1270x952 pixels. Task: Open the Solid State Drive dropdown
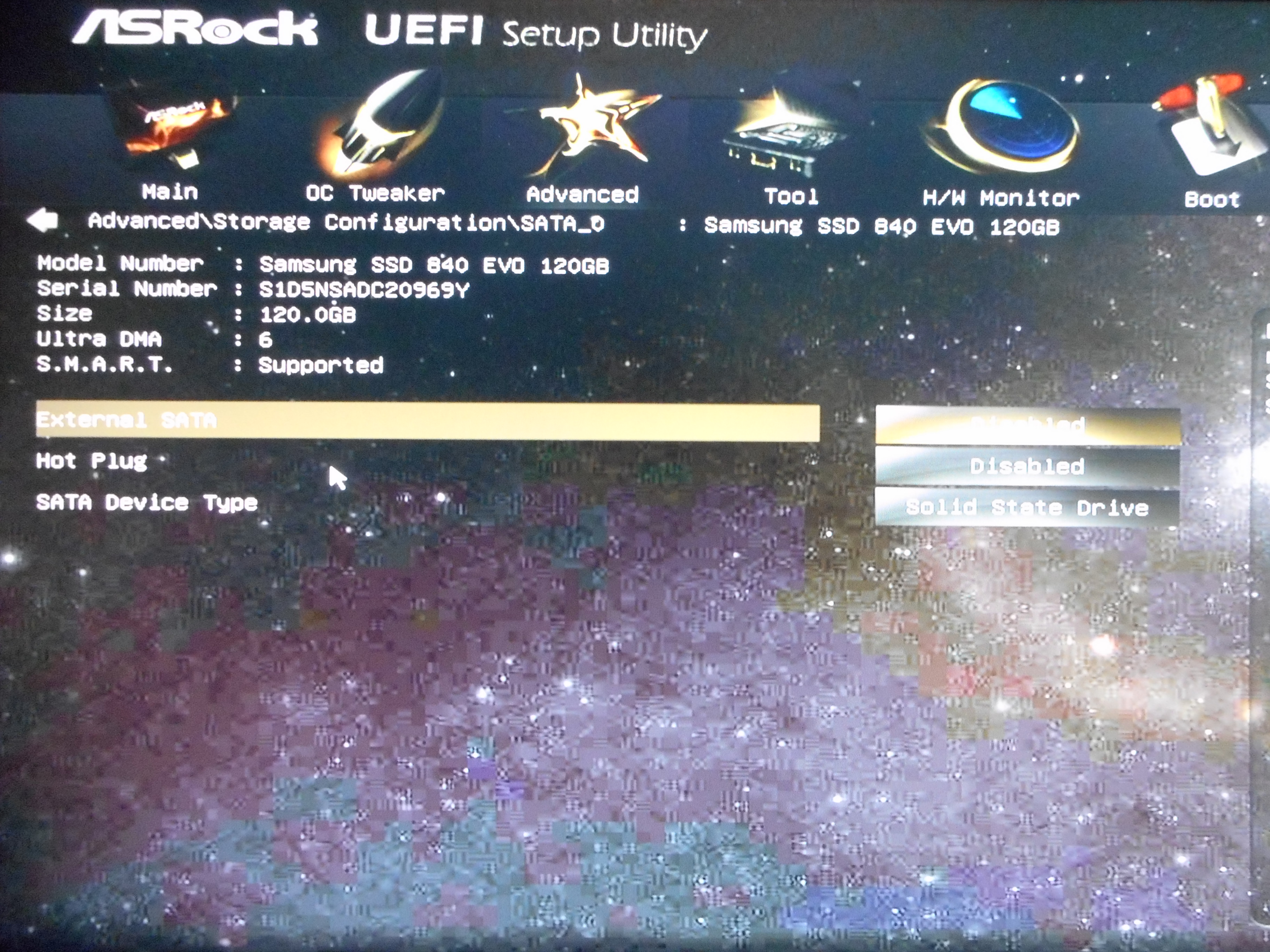coord(1028,507)
